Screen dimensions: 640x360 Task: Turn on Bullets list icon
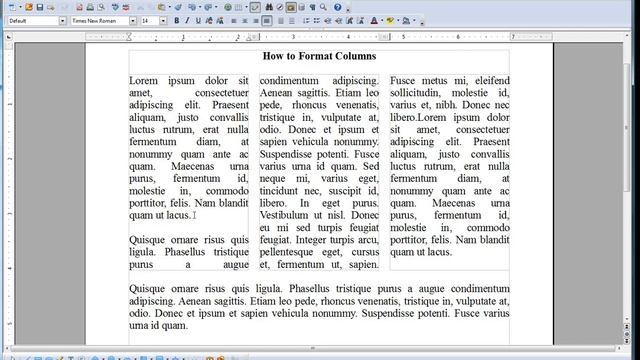pyautogui.click(x=316, y=21)
